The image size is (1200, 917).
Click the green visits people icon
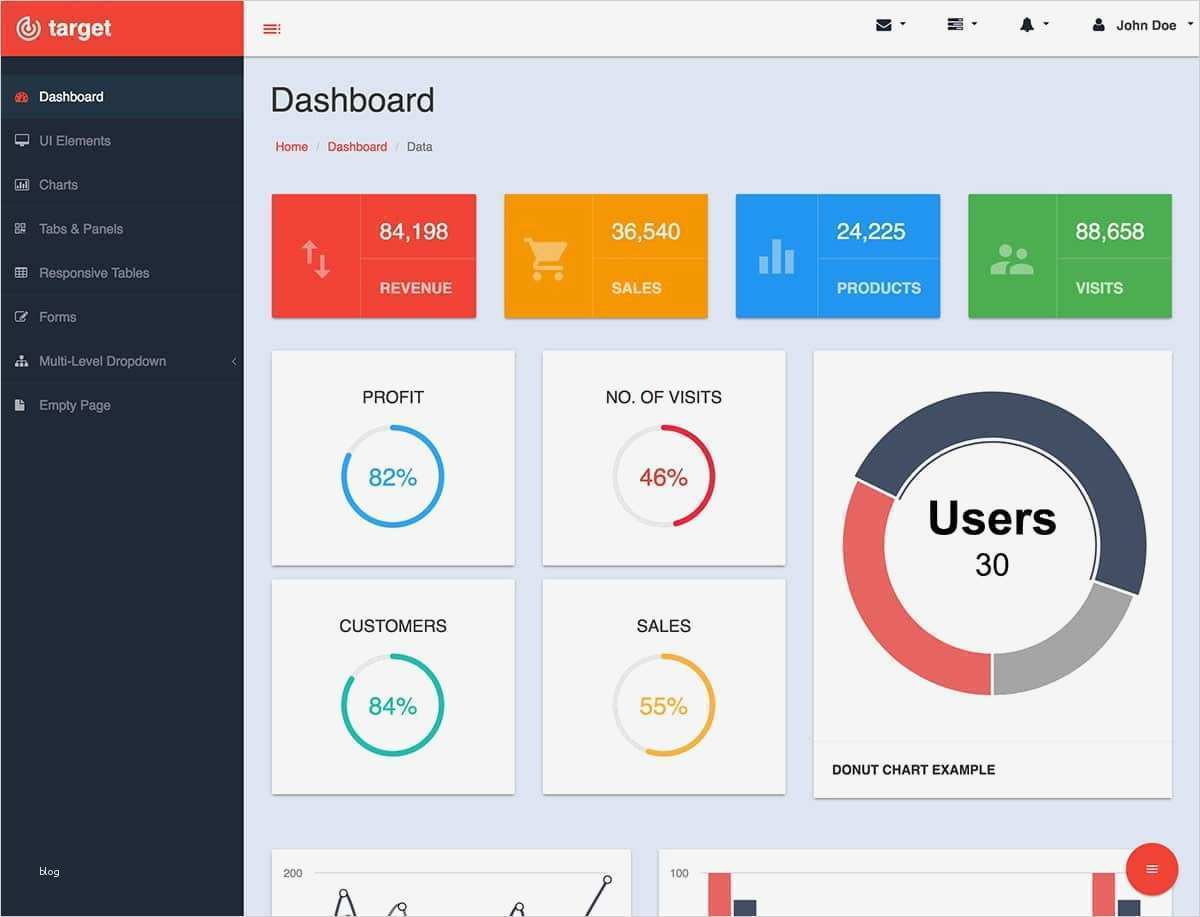(x=1011, y=259)
